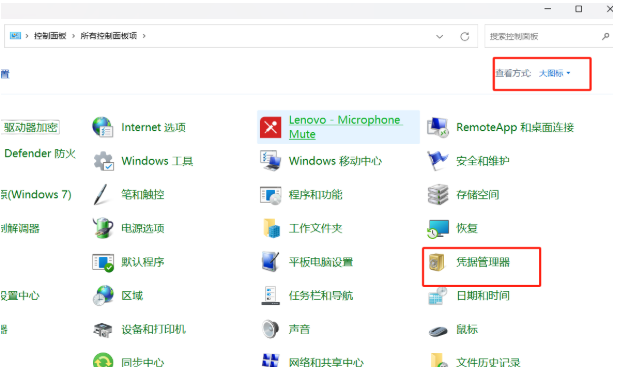Click the 平板电脑设置 tablet icon

(x=270, y=262)
